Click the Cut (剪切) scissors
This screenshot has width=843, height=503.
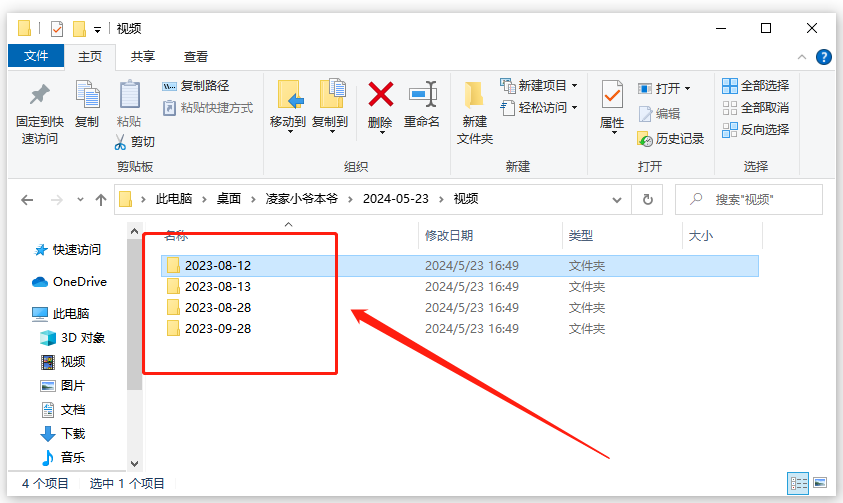134,141
